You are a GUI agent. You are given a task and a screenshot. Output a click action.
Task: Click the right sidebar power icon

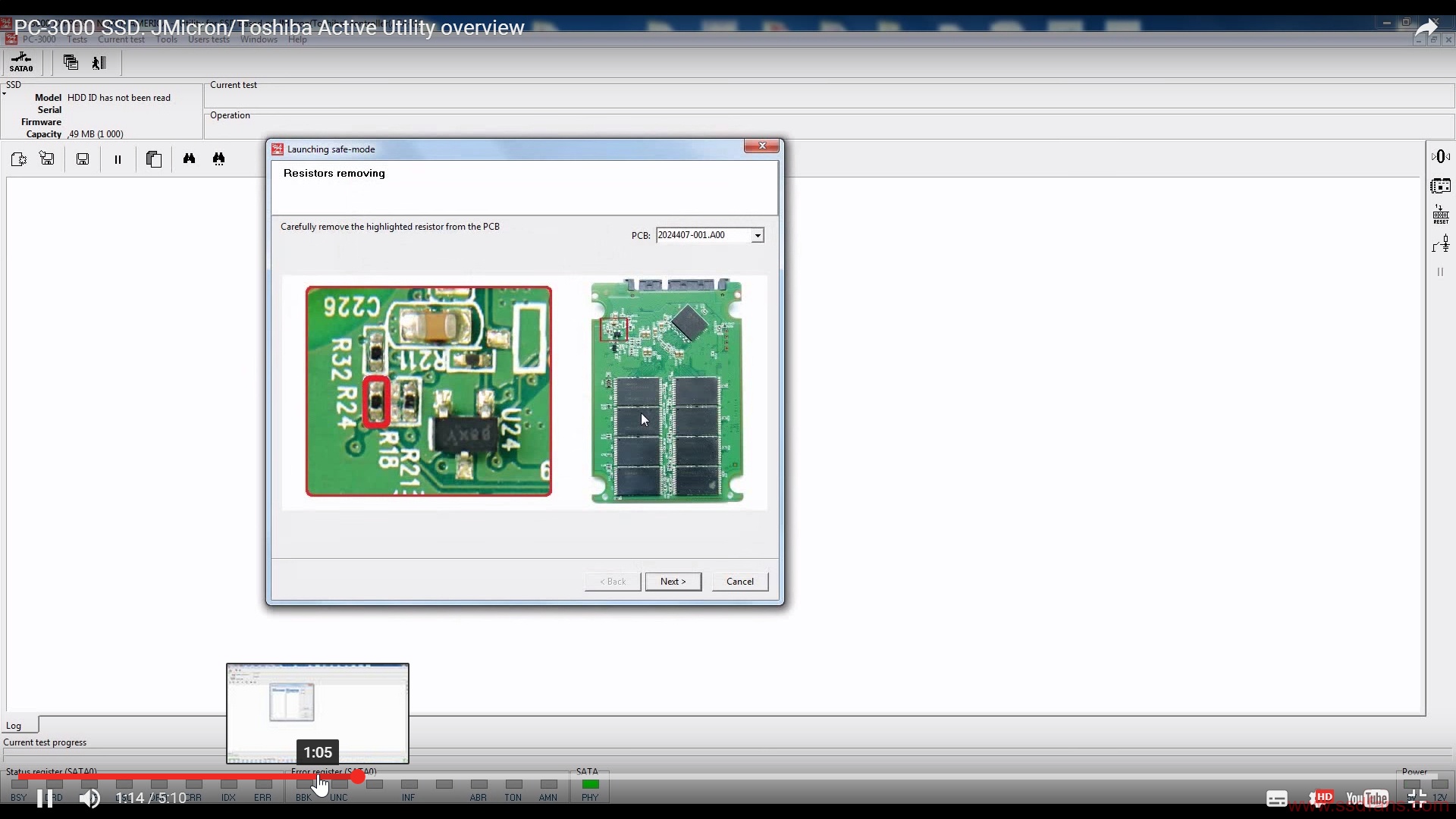[1441, 156]
